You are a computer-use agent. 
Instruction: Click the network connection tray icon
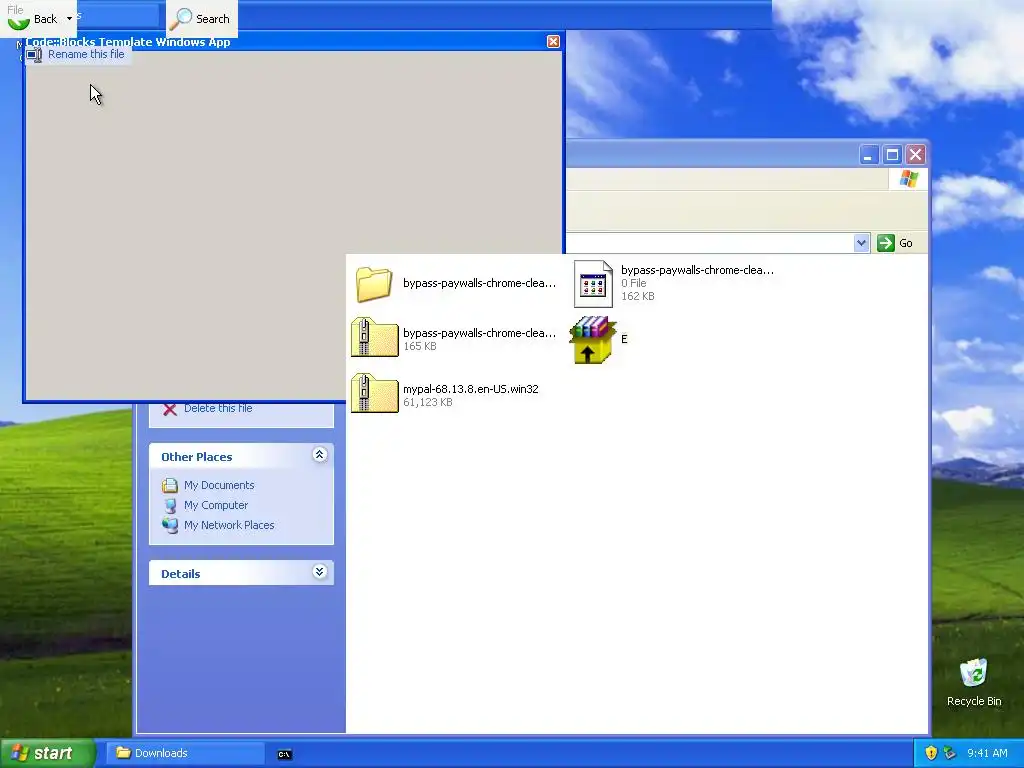(x=950, y=753)
